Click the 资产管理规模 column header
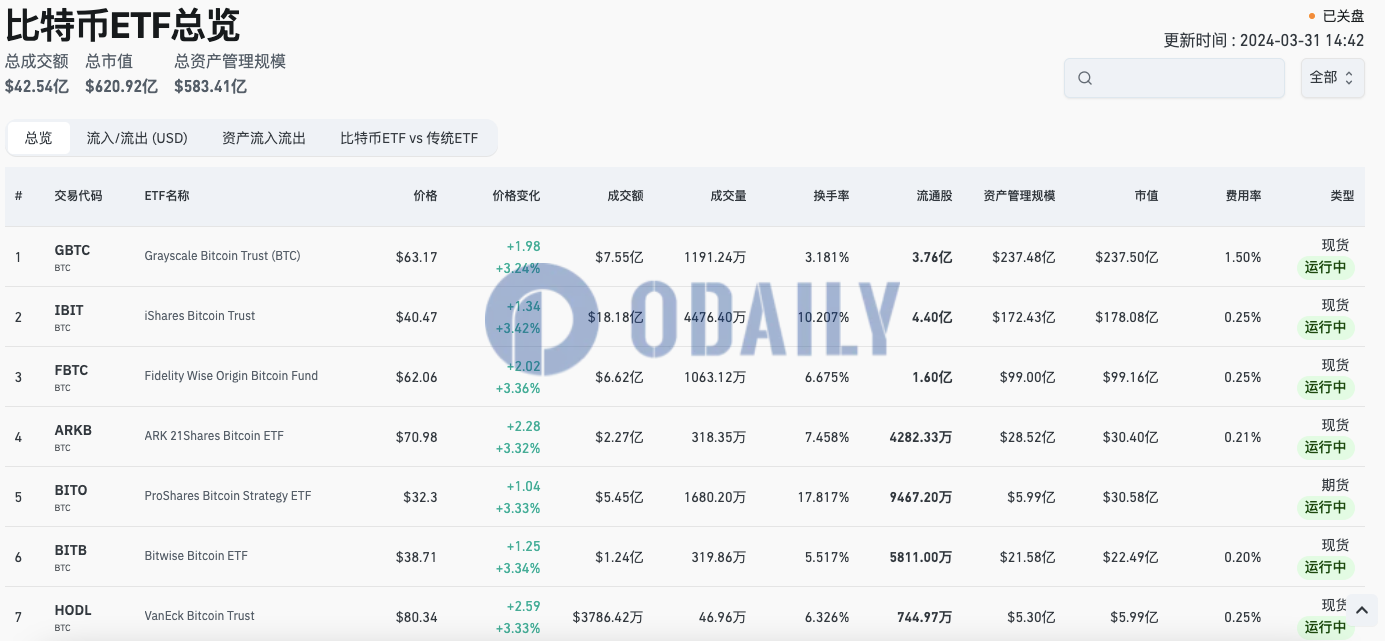Screen dimensions: 1385x641 [x=1019, y=196]
